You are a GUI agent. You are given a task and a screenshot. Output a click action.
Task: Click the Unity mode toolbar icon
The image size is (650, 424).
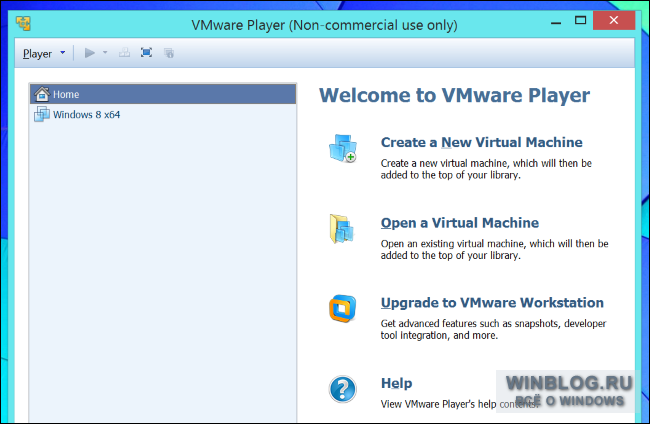169,53
